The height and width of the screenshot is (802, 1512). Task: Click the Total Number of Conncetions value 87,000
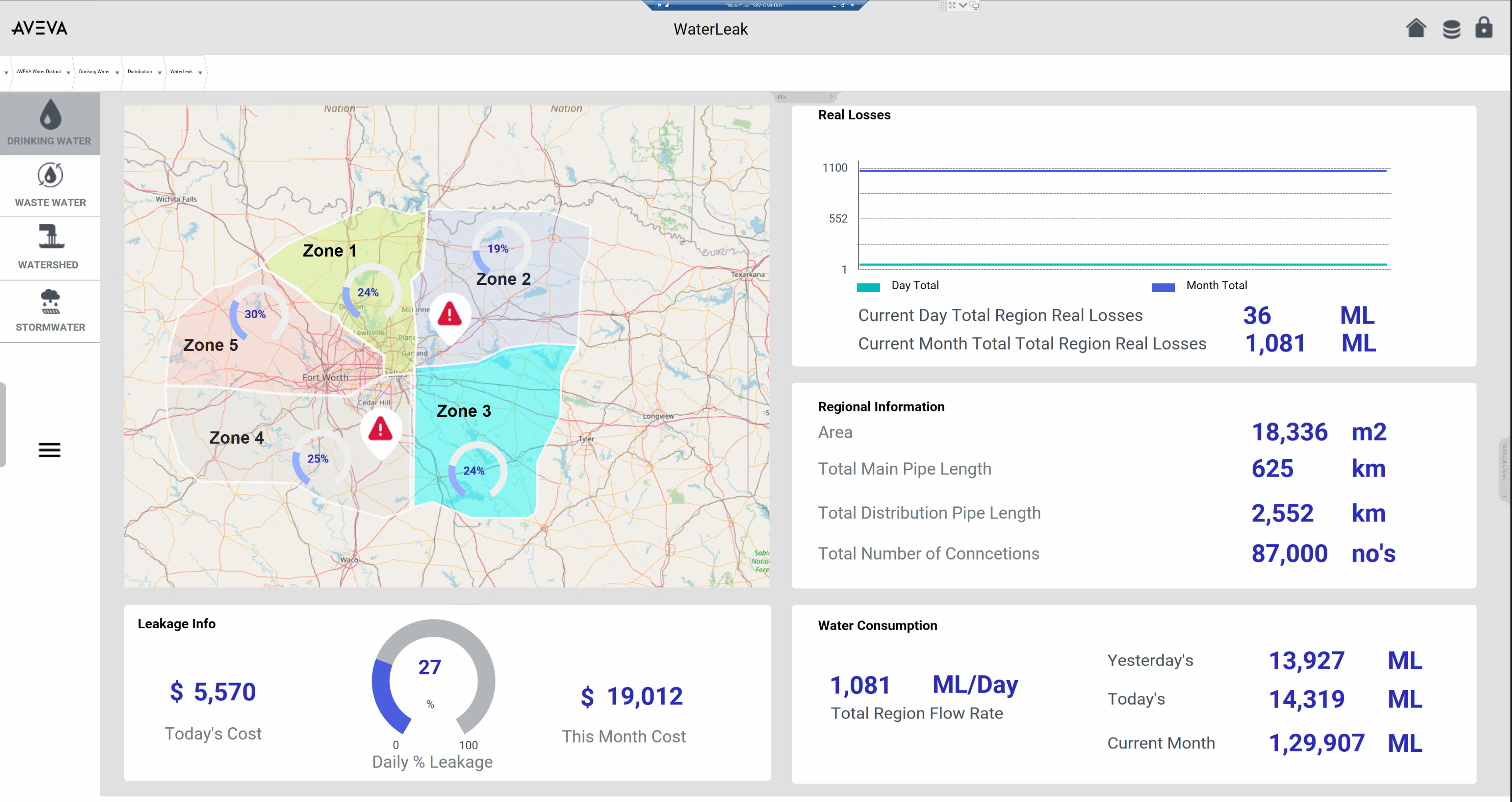pyautogui.click(x=1289, y=553)
